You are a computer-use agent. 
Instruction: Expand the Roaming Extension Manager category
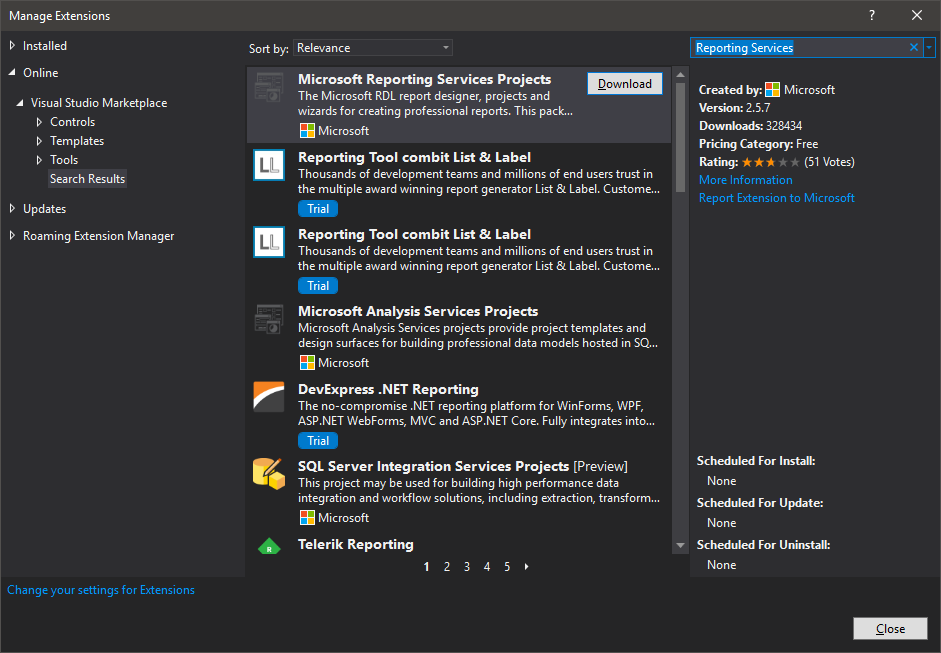pyautogui.click(x=12, y=236)
